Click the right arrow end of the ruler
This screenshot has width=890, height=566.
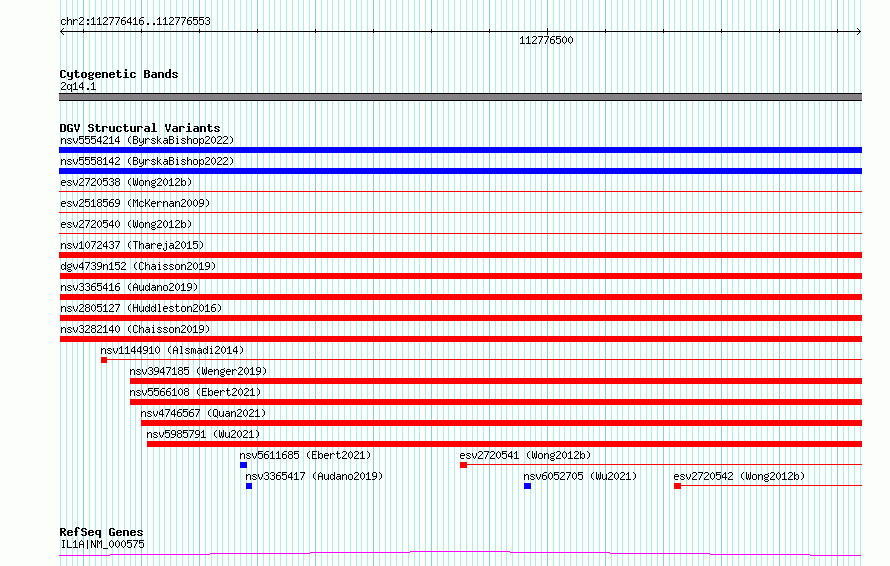(859, 32)
